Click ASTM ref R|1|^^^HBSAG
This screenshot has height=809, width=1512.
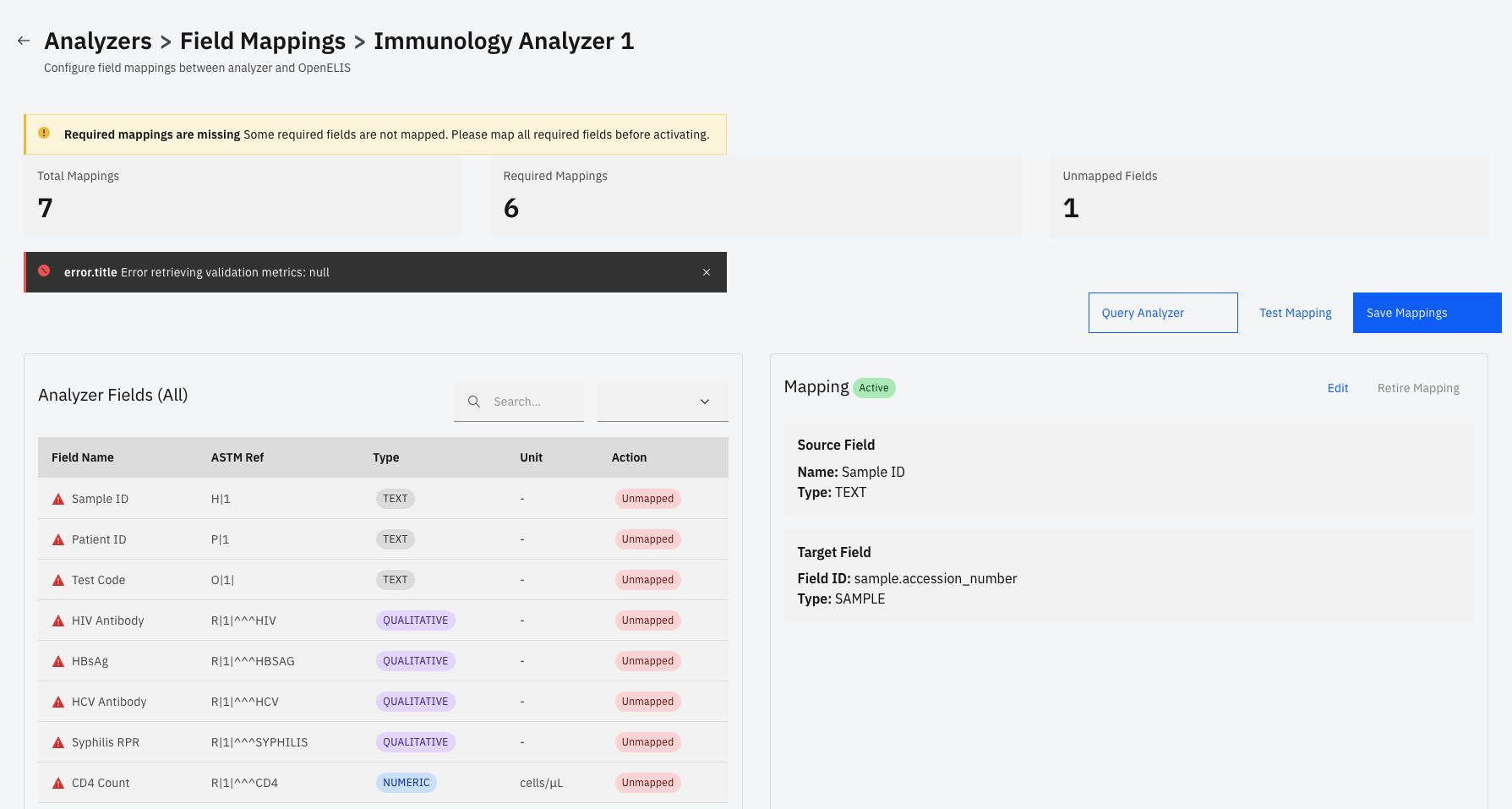coord(253,661)
